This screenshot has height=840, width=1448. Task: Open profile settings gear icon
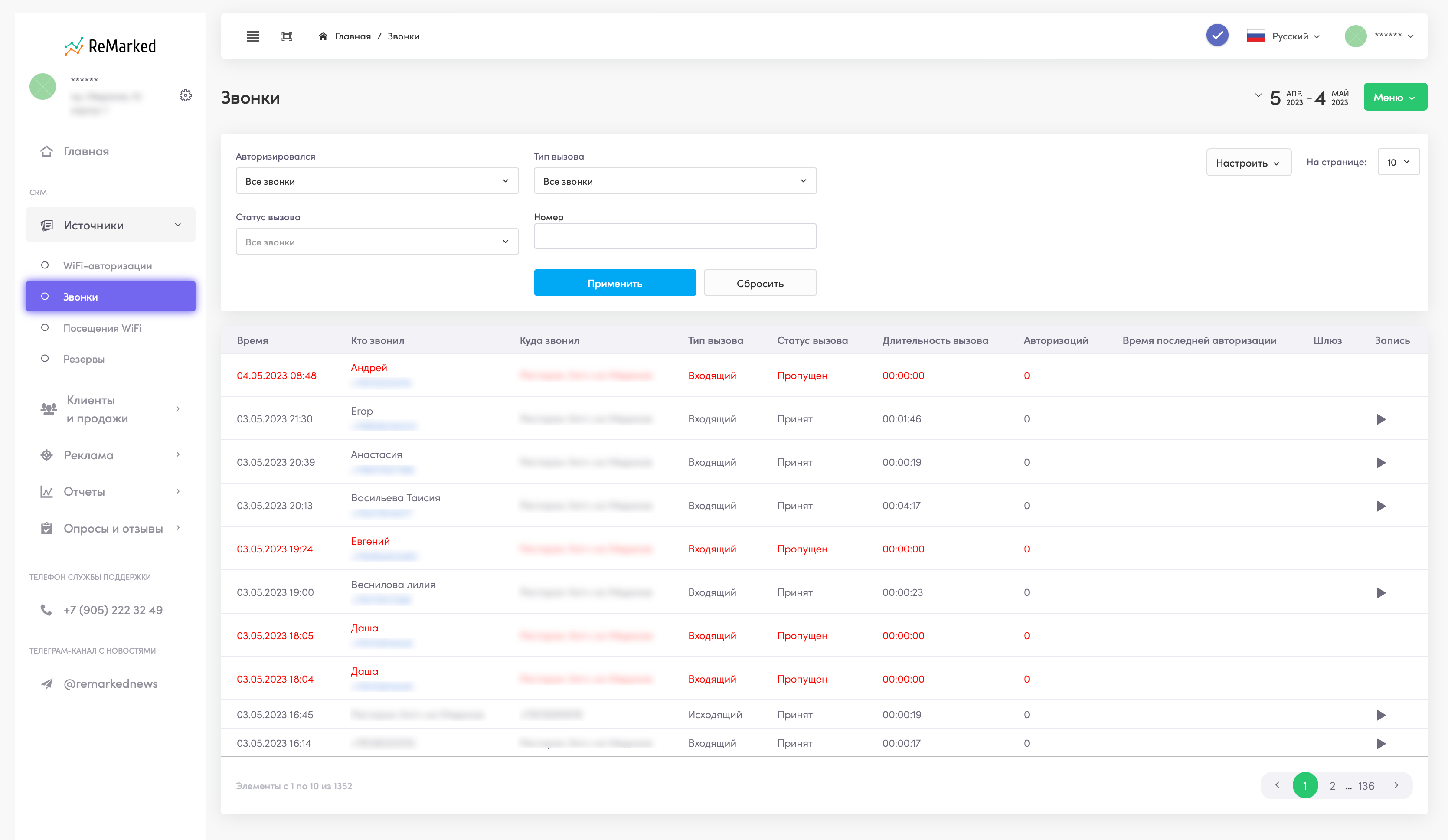(x=185, y=95)
